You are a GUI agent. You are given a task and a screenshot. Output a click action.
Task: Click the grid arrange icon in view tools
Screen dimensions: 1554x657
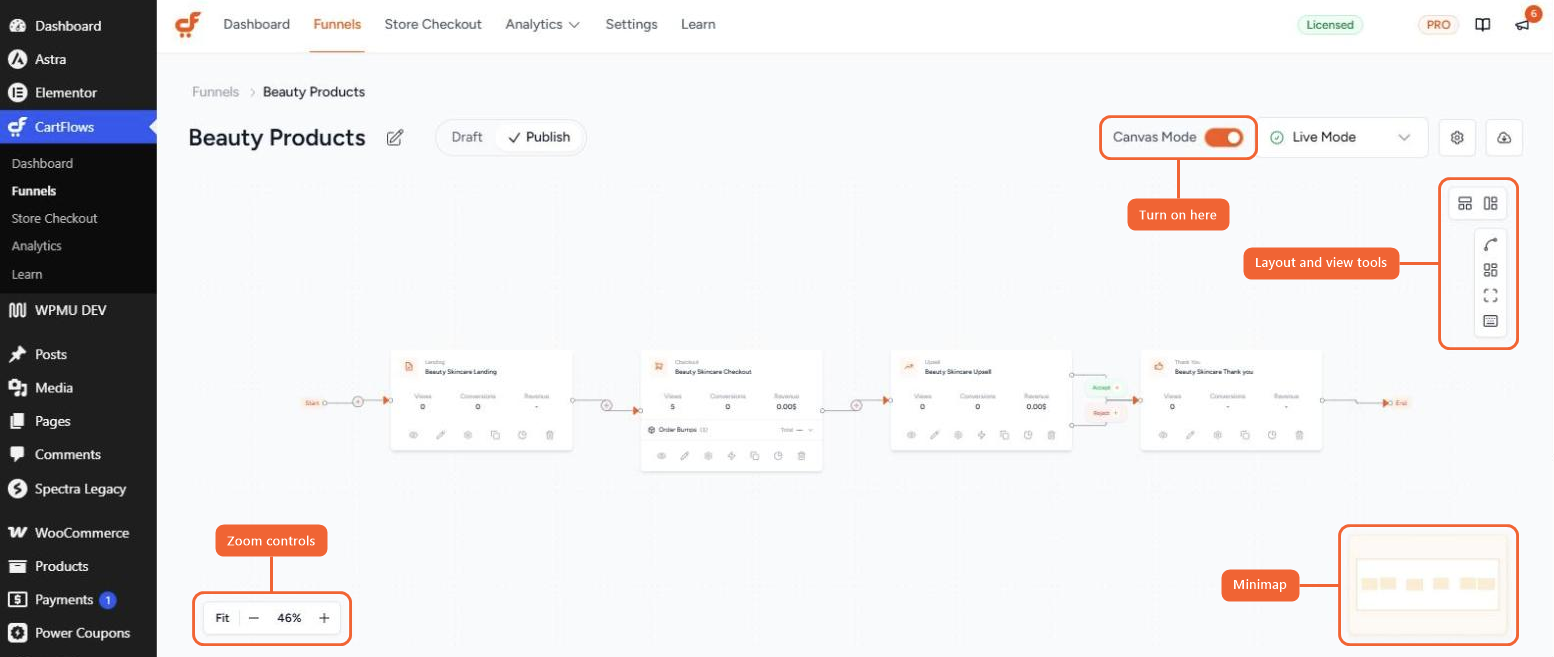coord(1491,270)
